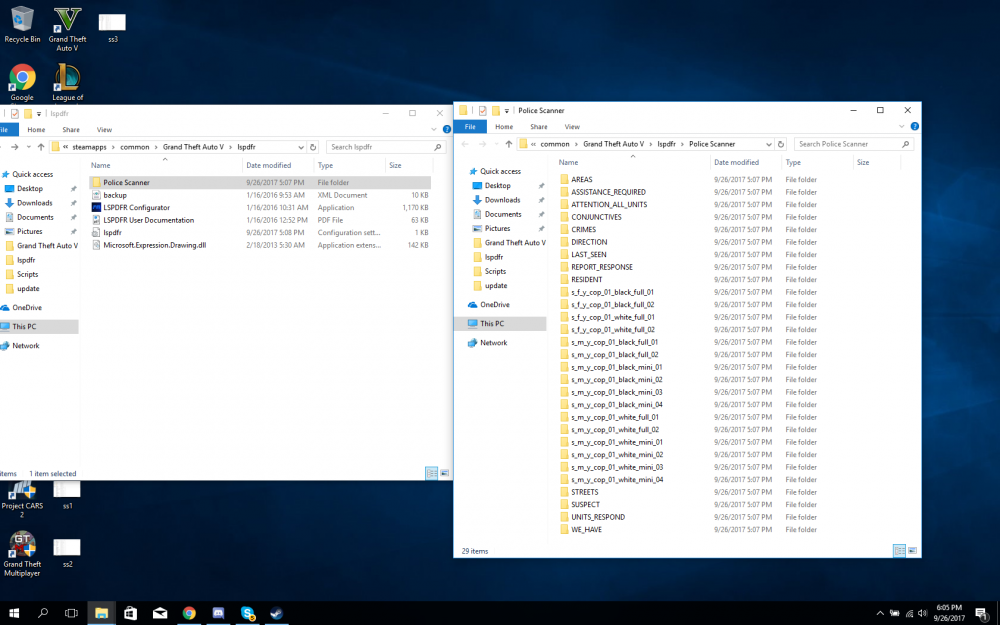Screen dimensions: 1000x625
Task: Open Mail app from taskbar
Action: (x=160, y=613)
